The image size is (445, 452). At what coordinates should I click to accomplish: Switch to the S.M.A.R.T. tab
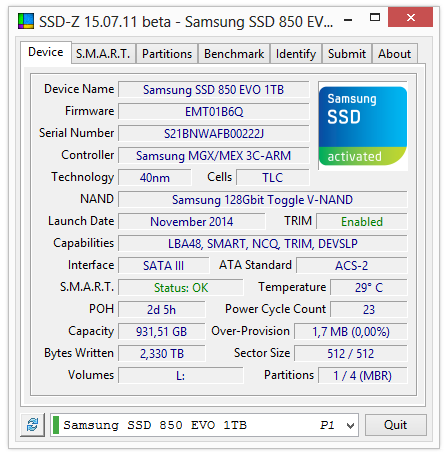103,54
